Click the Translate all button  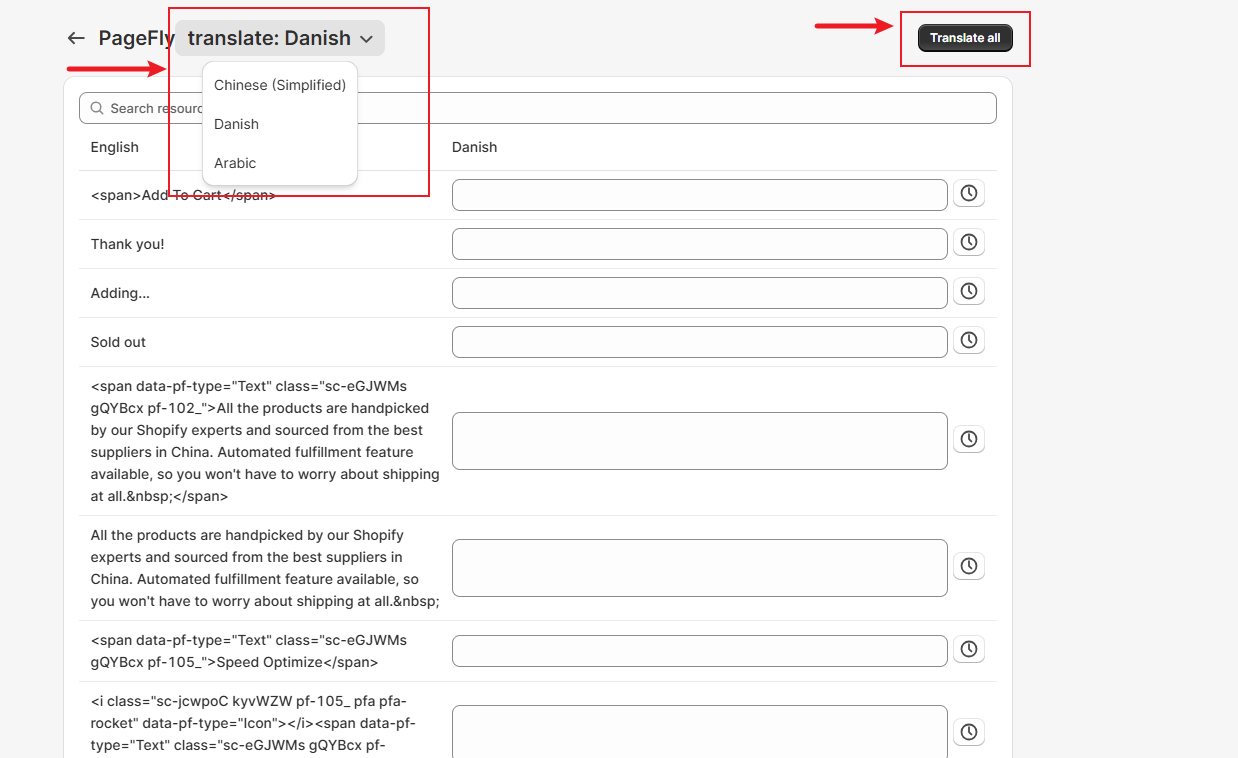[x=965, y=38]
